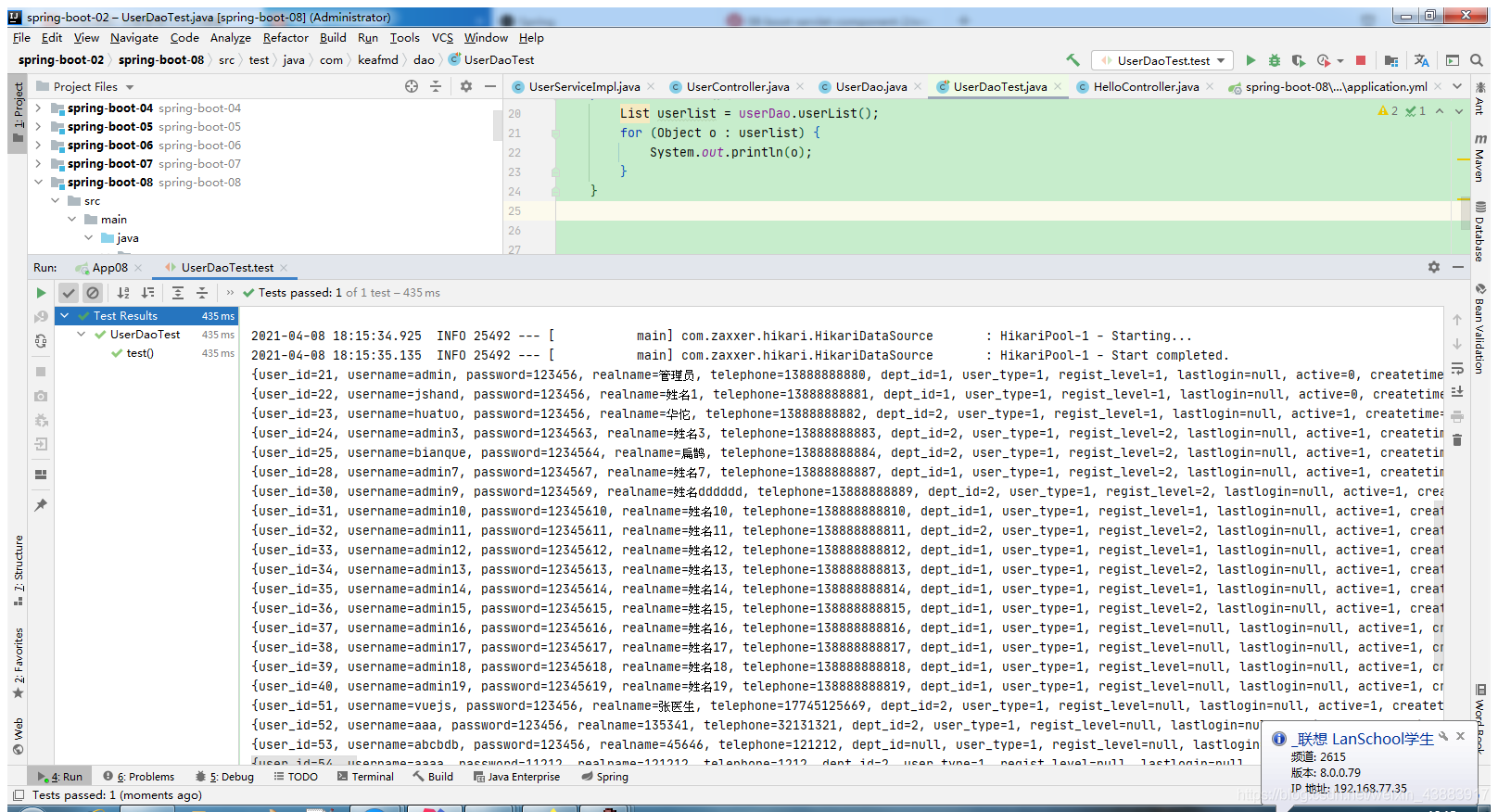Clear the console output with the trash icon
This screenshot has width=1498, height=812.
coord(1457,440)
